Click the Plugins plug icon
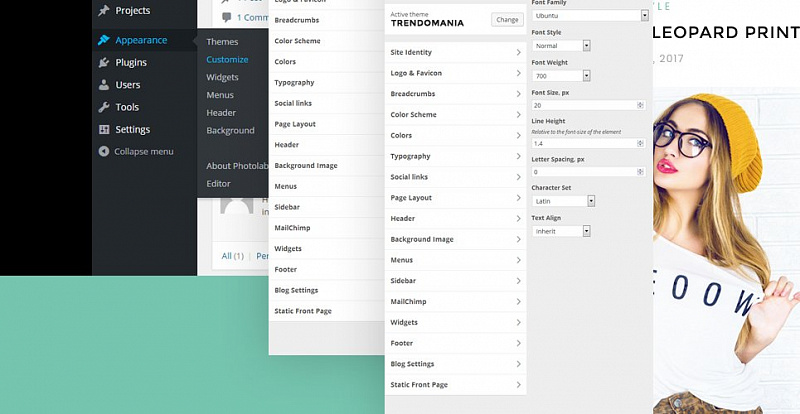800x414 pixels. (x=104, y=62)
